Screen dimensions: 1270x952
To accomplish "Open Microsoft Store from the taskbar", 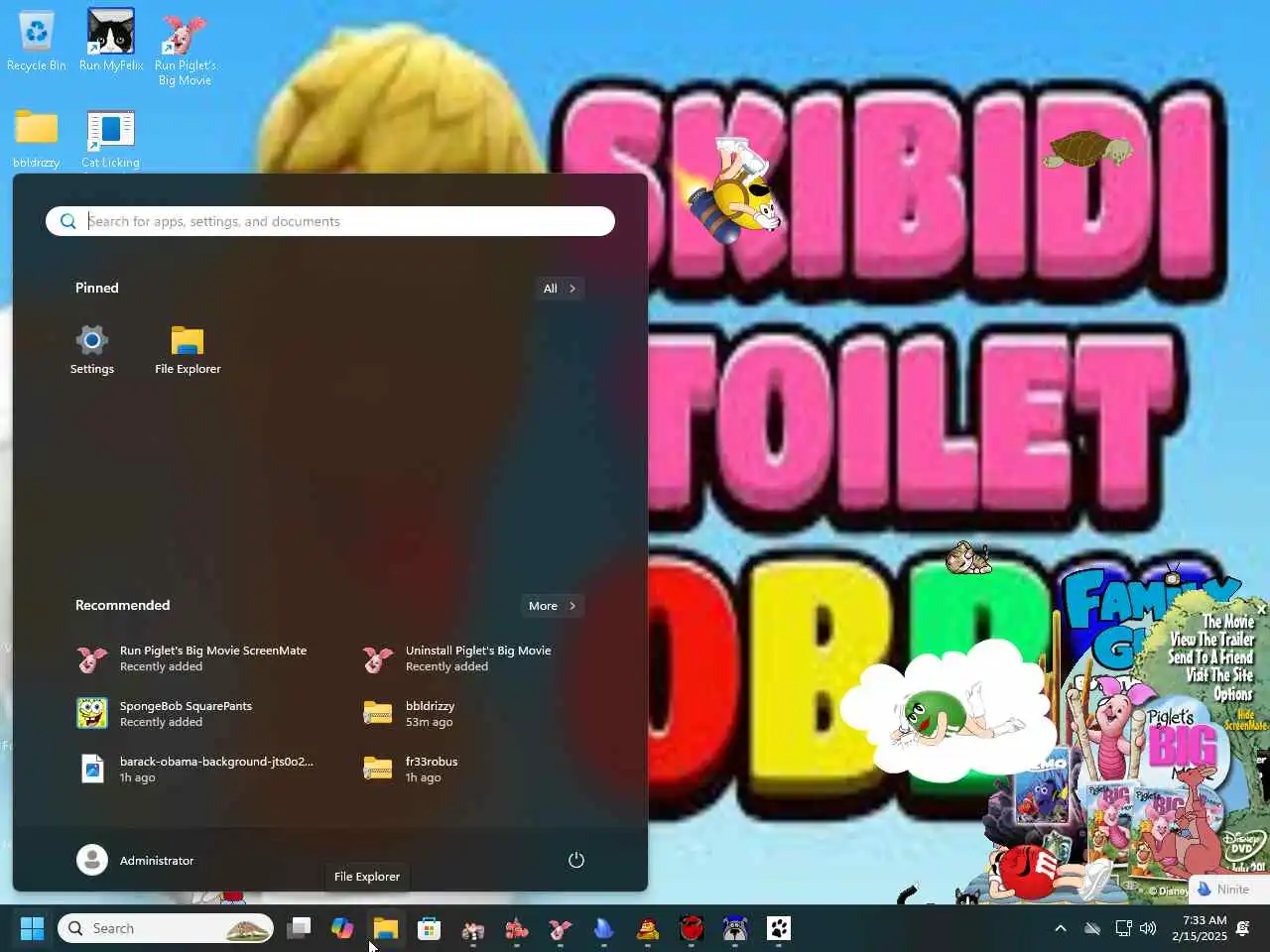I will click(x=430, y=928).
